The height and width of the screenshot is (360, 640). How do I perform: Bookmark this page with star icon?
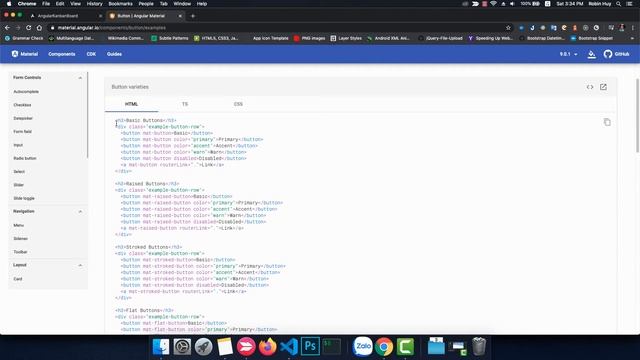(508, 28)
